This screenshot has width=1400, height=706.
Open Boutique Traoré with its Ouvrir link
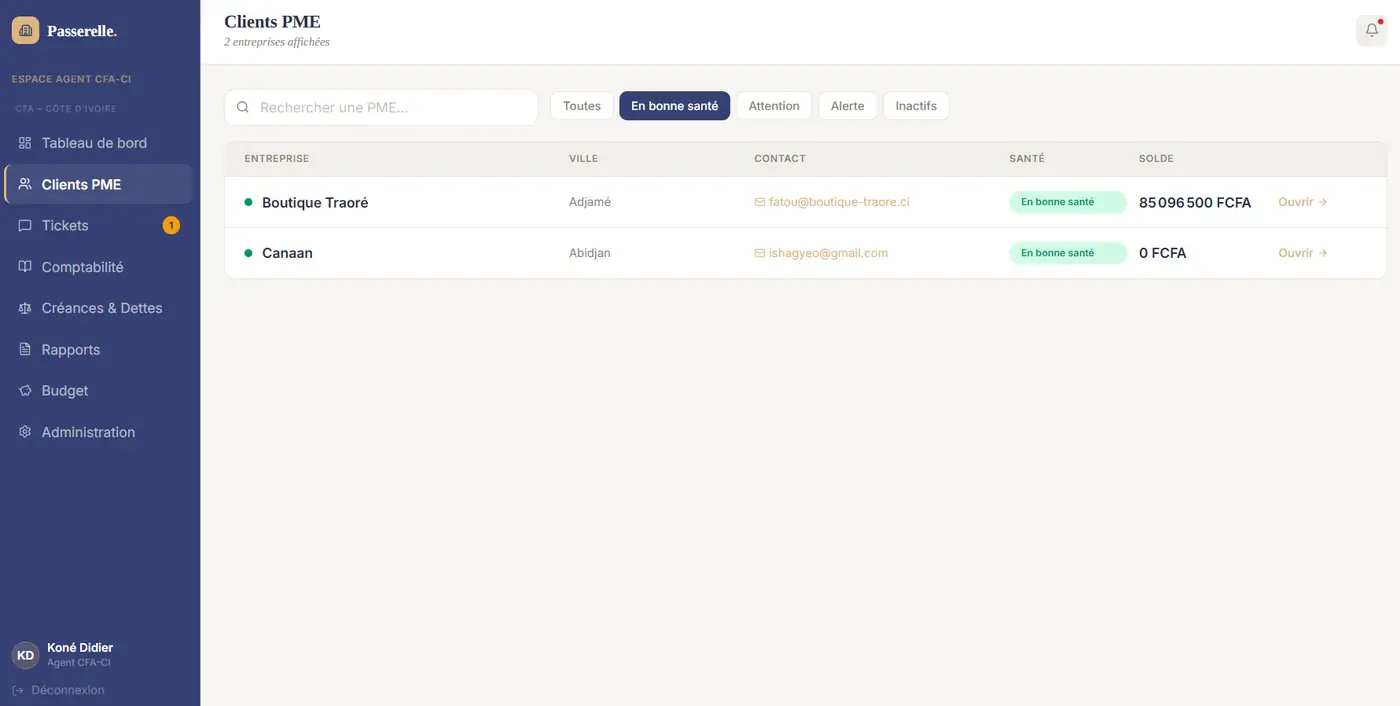[1303, 202]
